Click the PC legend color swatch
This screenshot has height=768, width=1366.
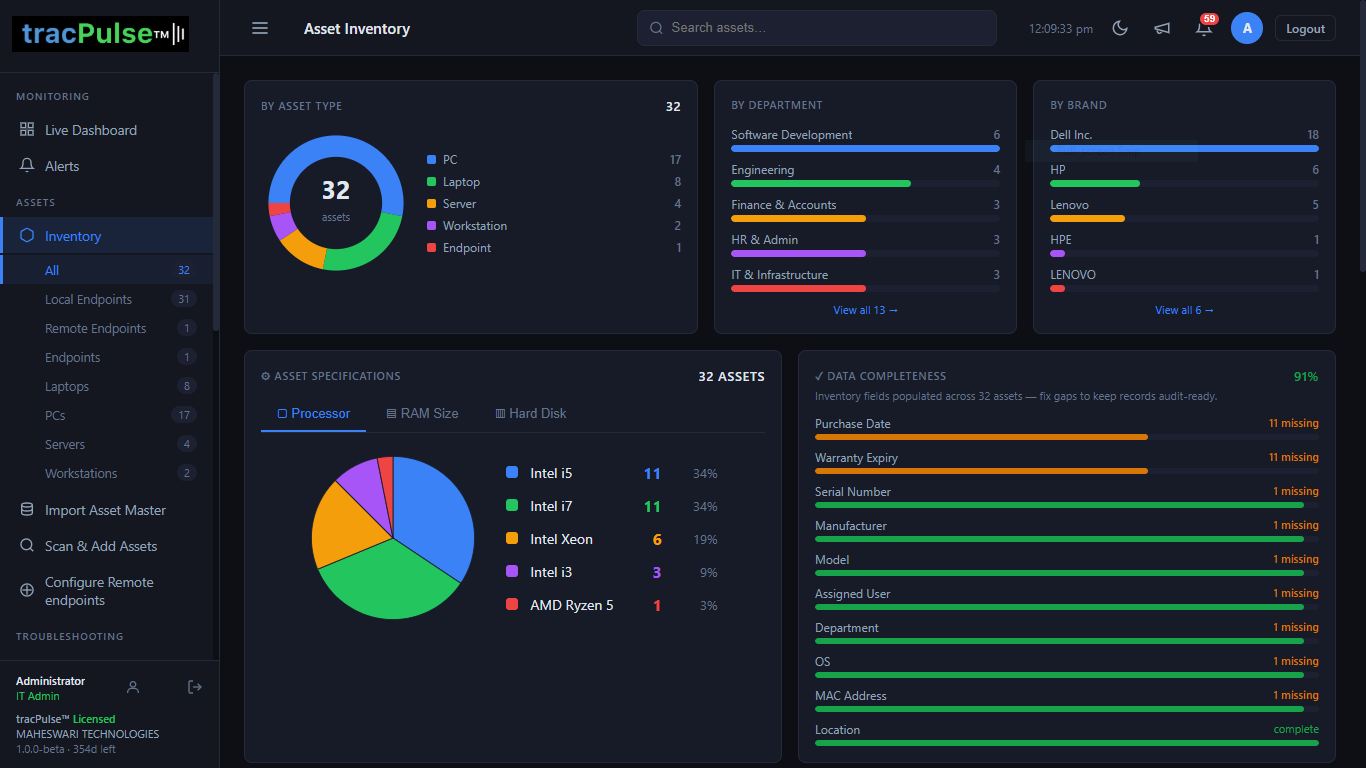pyautogui.click(x=432, y=160)
